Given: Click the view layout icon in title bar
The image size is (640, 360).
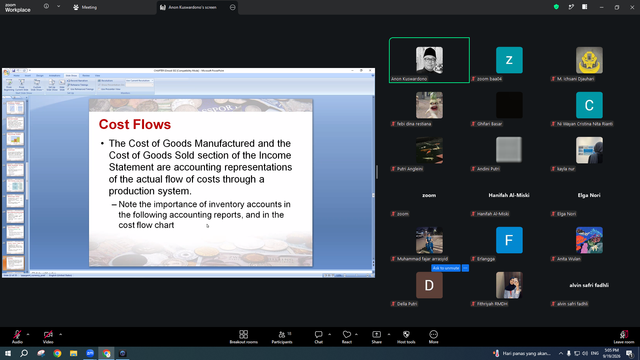Looking at the screenshot, I should [585, 7].
